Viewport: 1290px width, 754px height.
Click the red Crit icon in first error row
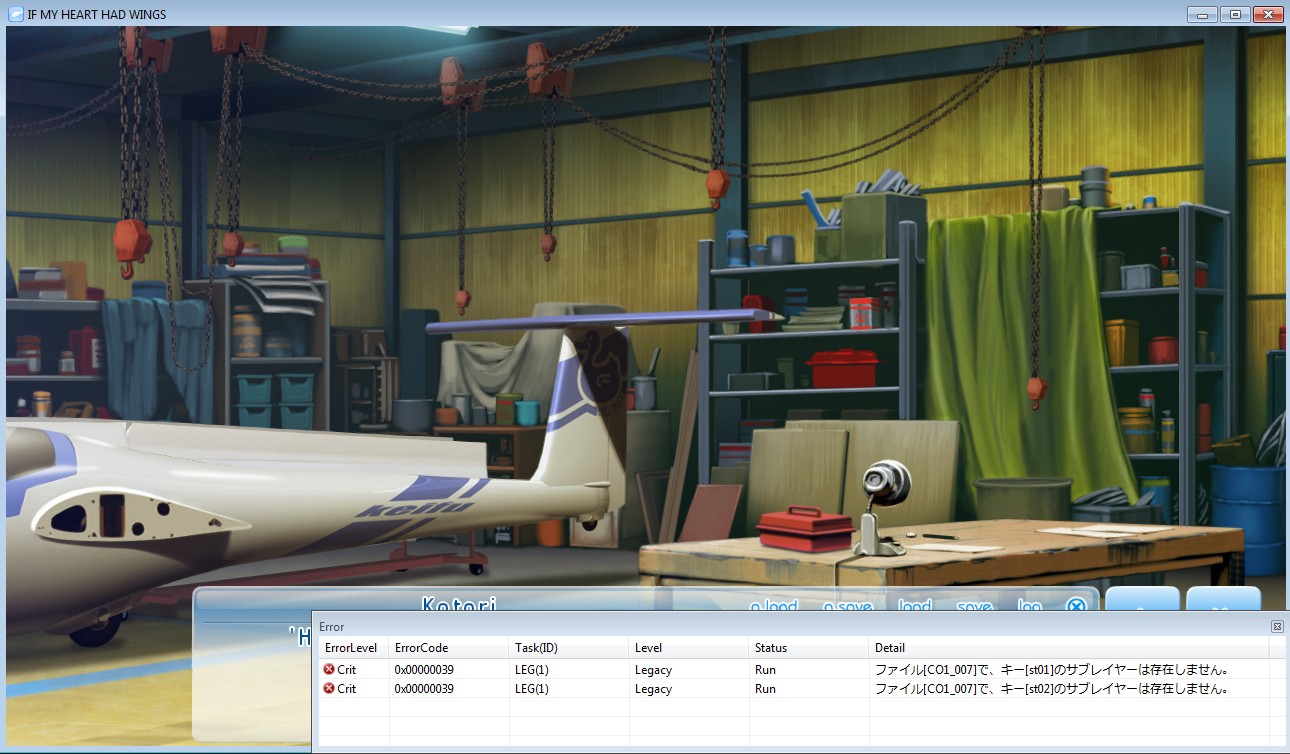329,670
